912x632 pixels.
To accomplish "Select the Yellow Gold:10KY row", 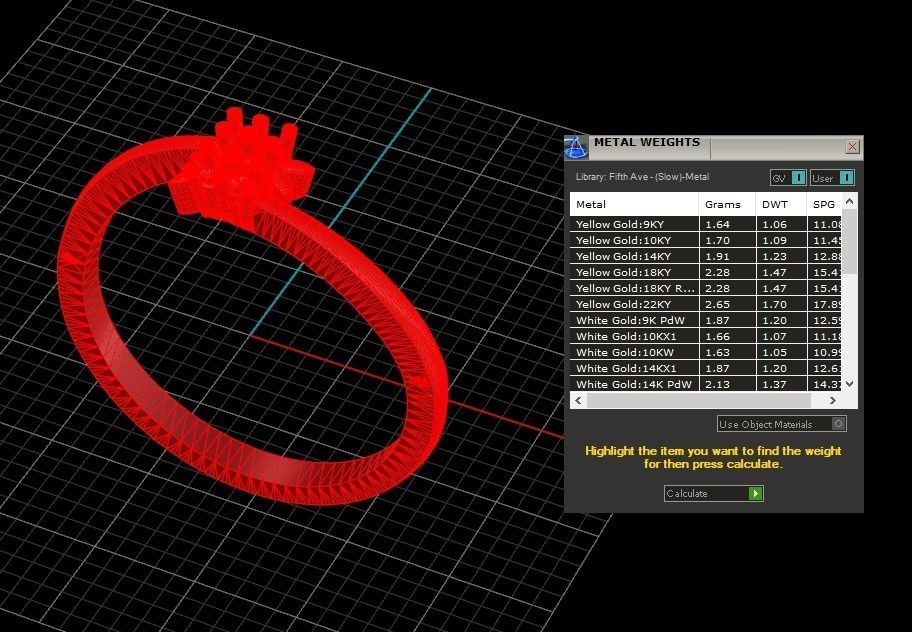I will (x=706, y=240).
